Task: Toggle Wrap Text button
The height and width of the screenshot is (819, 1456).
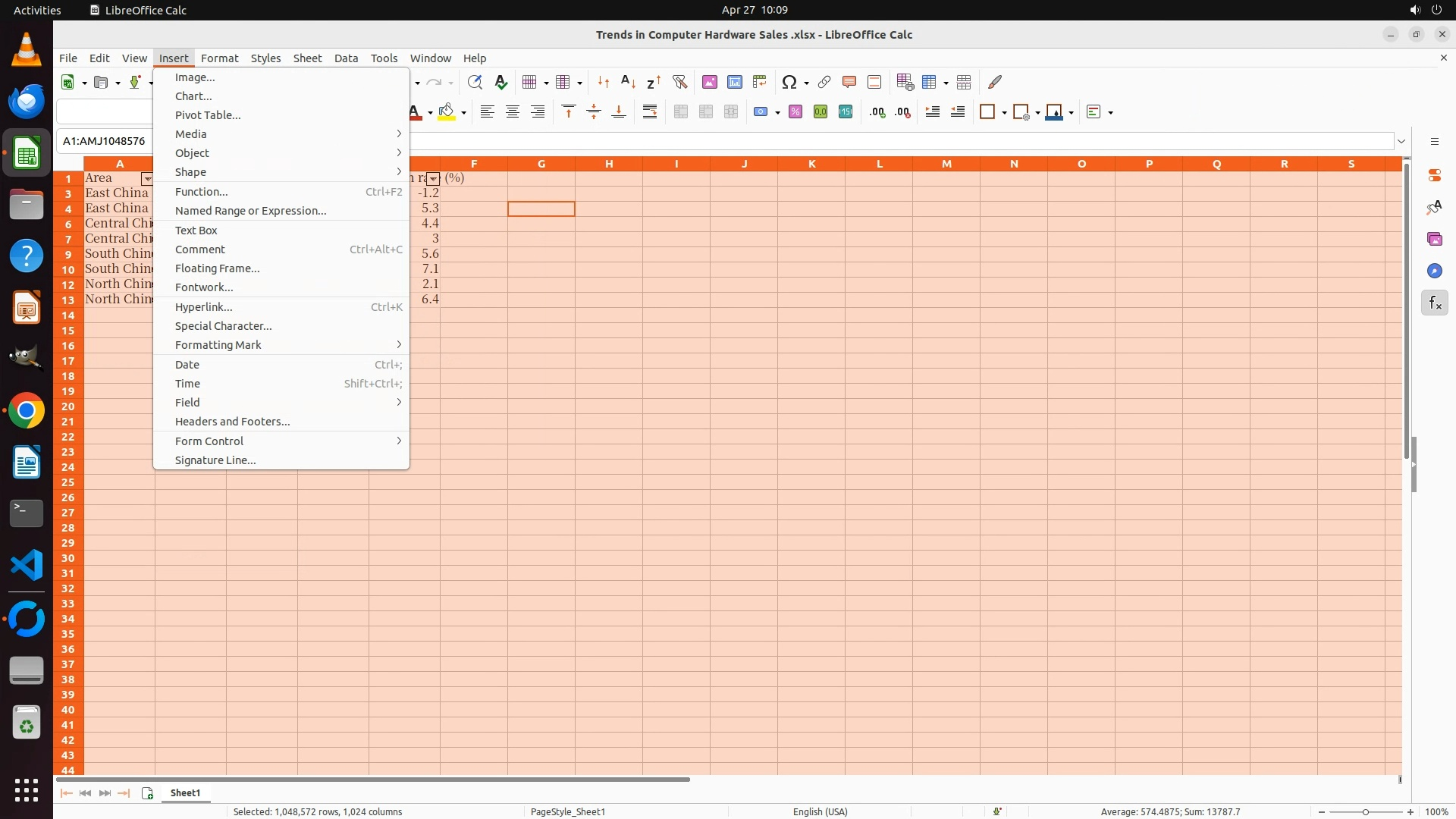Action: [x=650, y=112]
